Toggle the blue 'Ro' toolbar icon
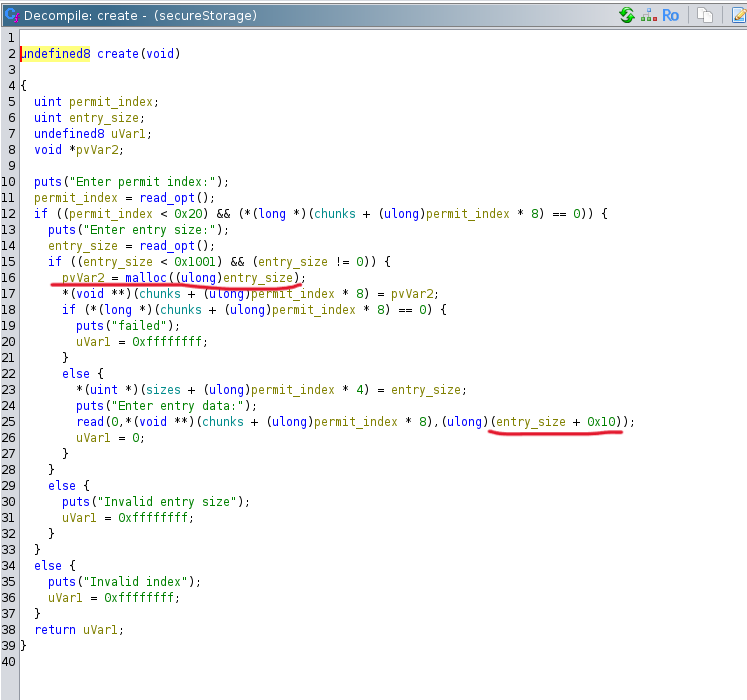This screenshot has height=700, width=747. click(x=670, y=15)
